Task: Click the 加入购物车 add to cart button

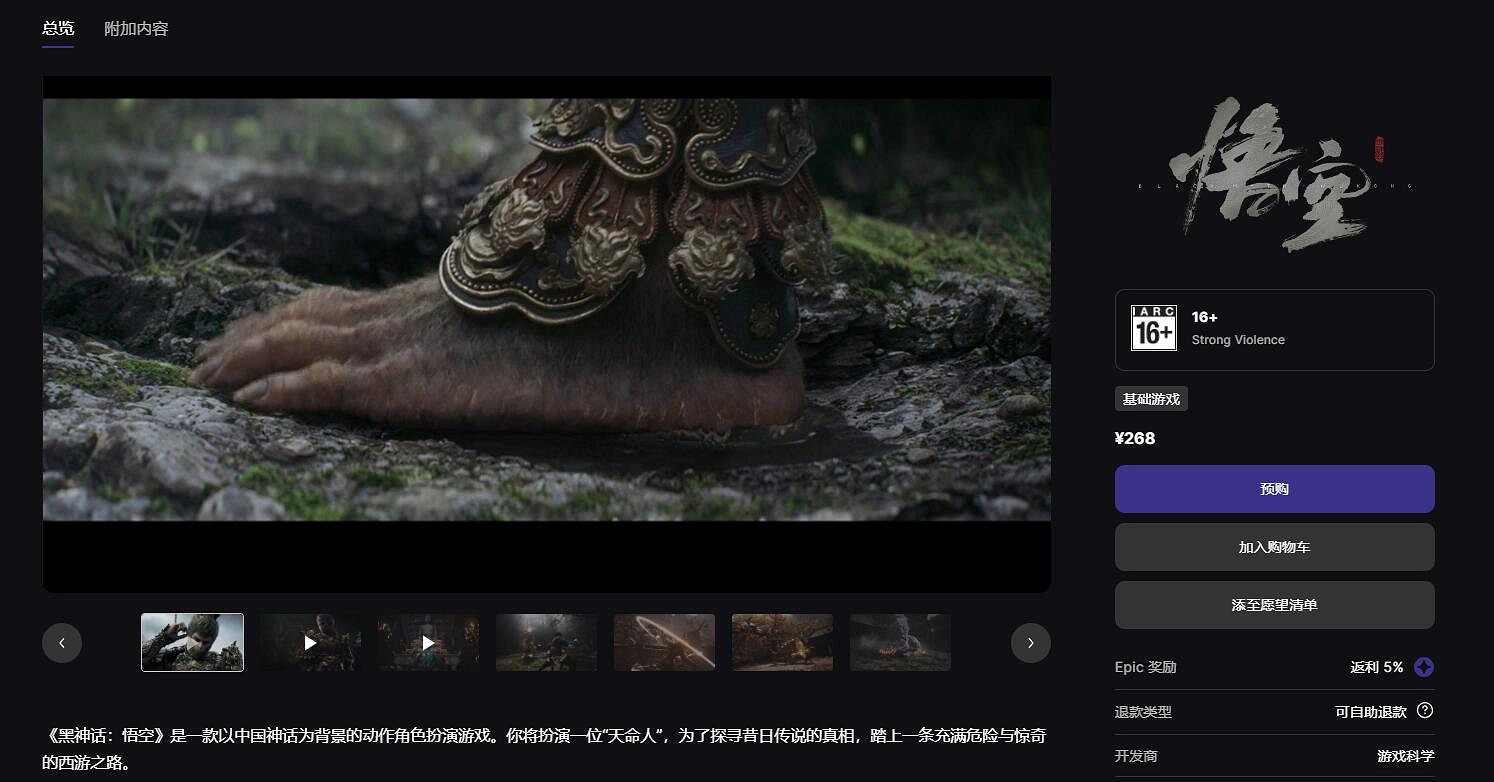Action: pos(1274,547)
